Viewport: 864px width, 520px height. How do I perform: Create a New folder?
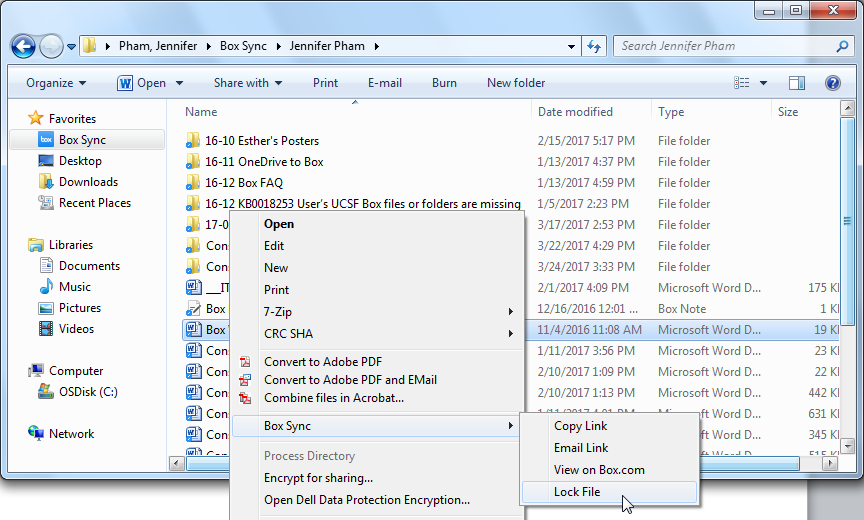pos(516,83)
